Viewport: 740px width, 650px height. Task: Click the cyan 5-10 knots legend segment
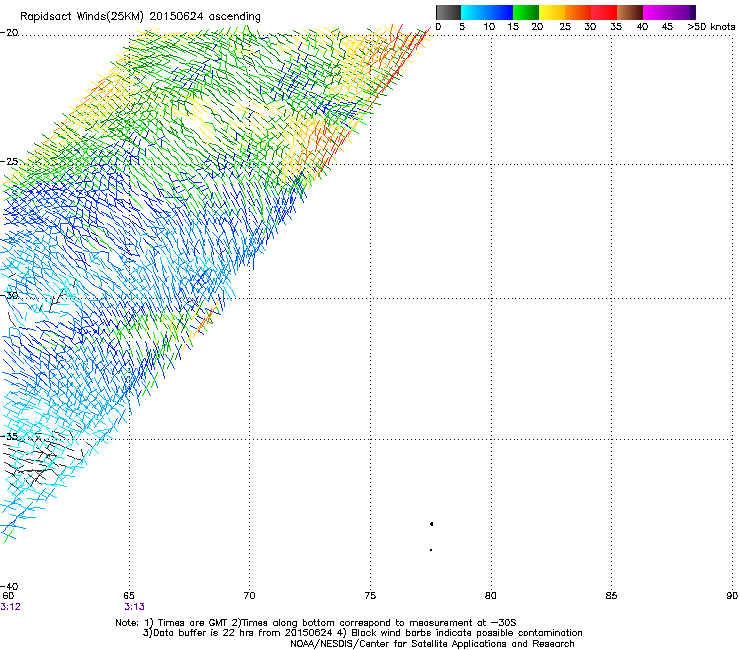pos(474,12)
